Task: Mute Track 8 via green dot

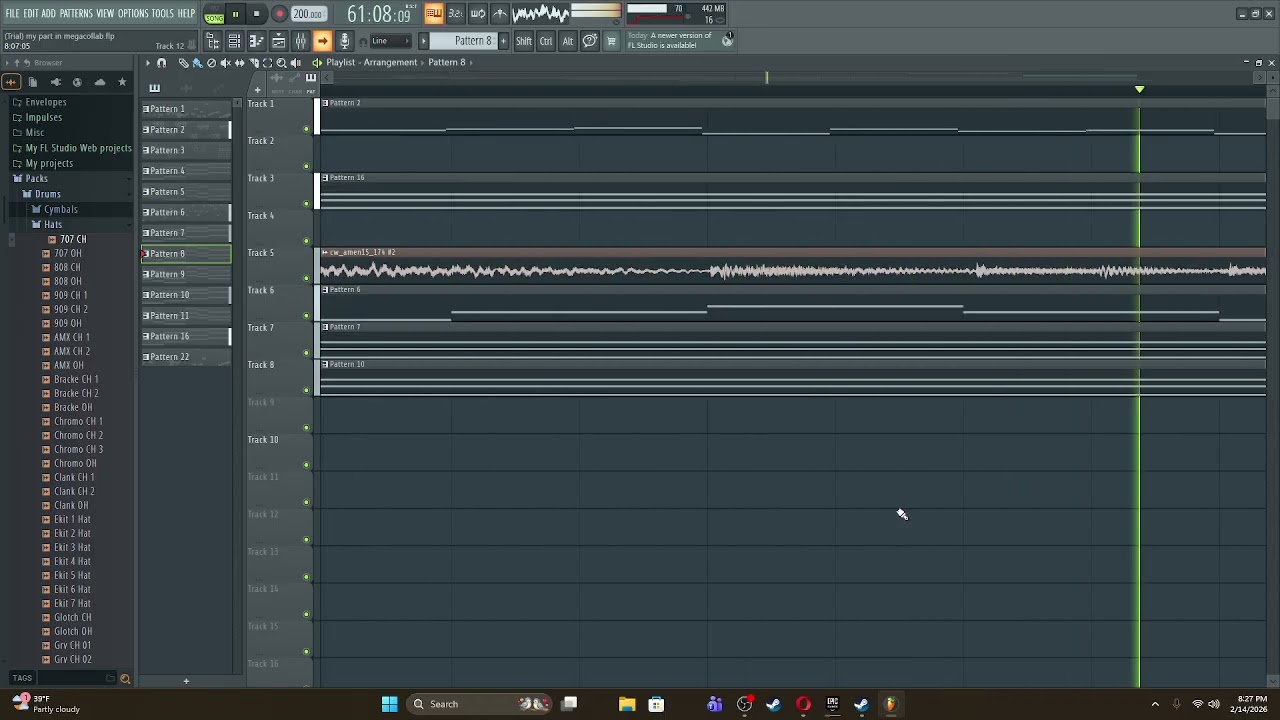Action: (x=306, y=390)
